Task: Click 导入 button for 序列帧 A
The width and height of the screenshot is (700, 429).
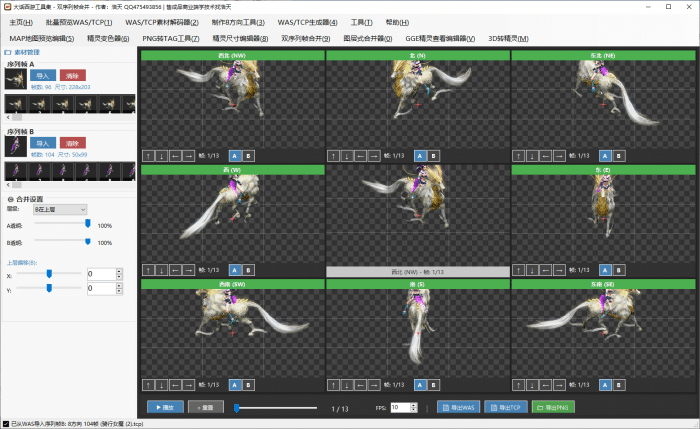Action: 43,75
